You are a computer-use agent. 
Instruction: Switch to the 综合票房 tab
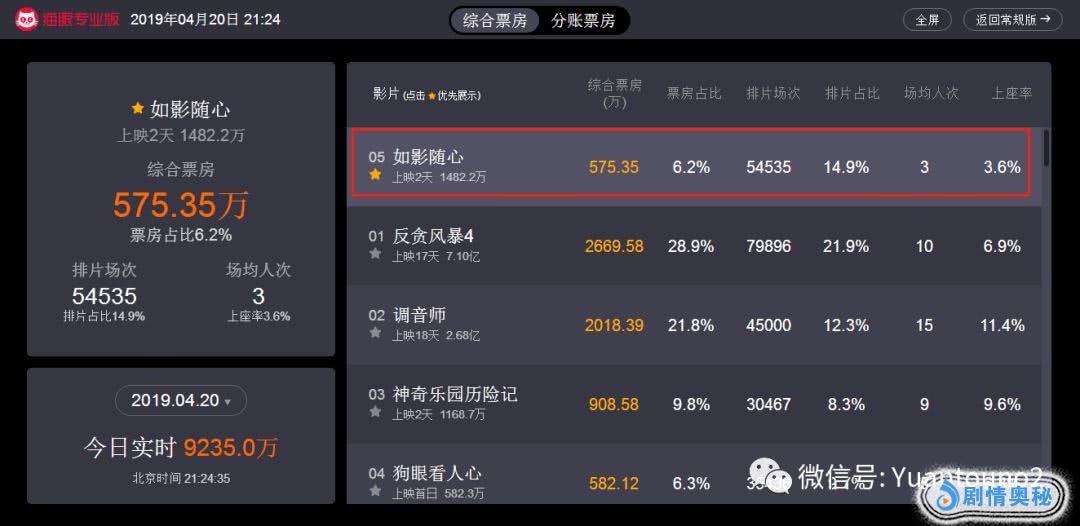495,20
